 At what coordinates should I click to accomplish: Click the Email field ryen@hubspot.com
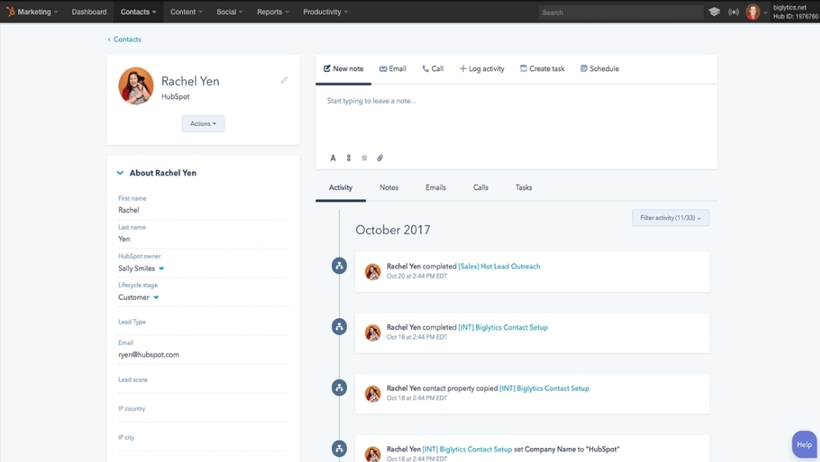pyautogui.click(x=149, y=355)
